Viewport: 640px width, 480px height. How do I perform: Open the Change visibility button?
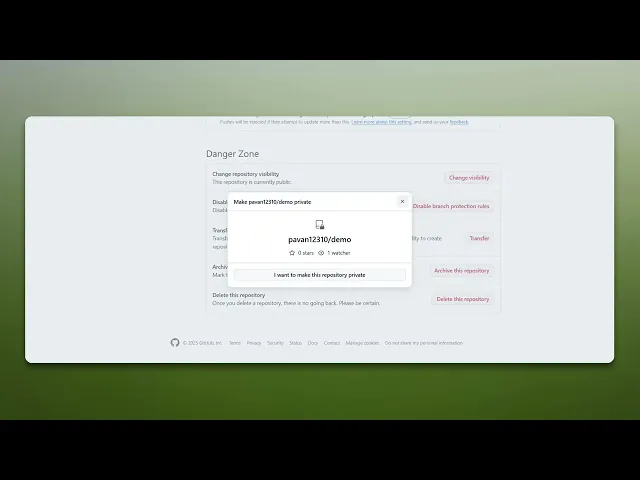469,178
